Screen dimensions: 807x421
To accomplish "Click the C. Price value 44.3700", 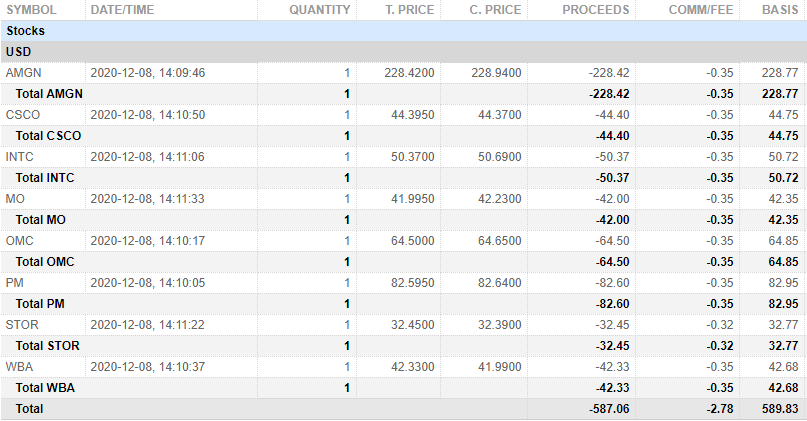I will 499,115.
